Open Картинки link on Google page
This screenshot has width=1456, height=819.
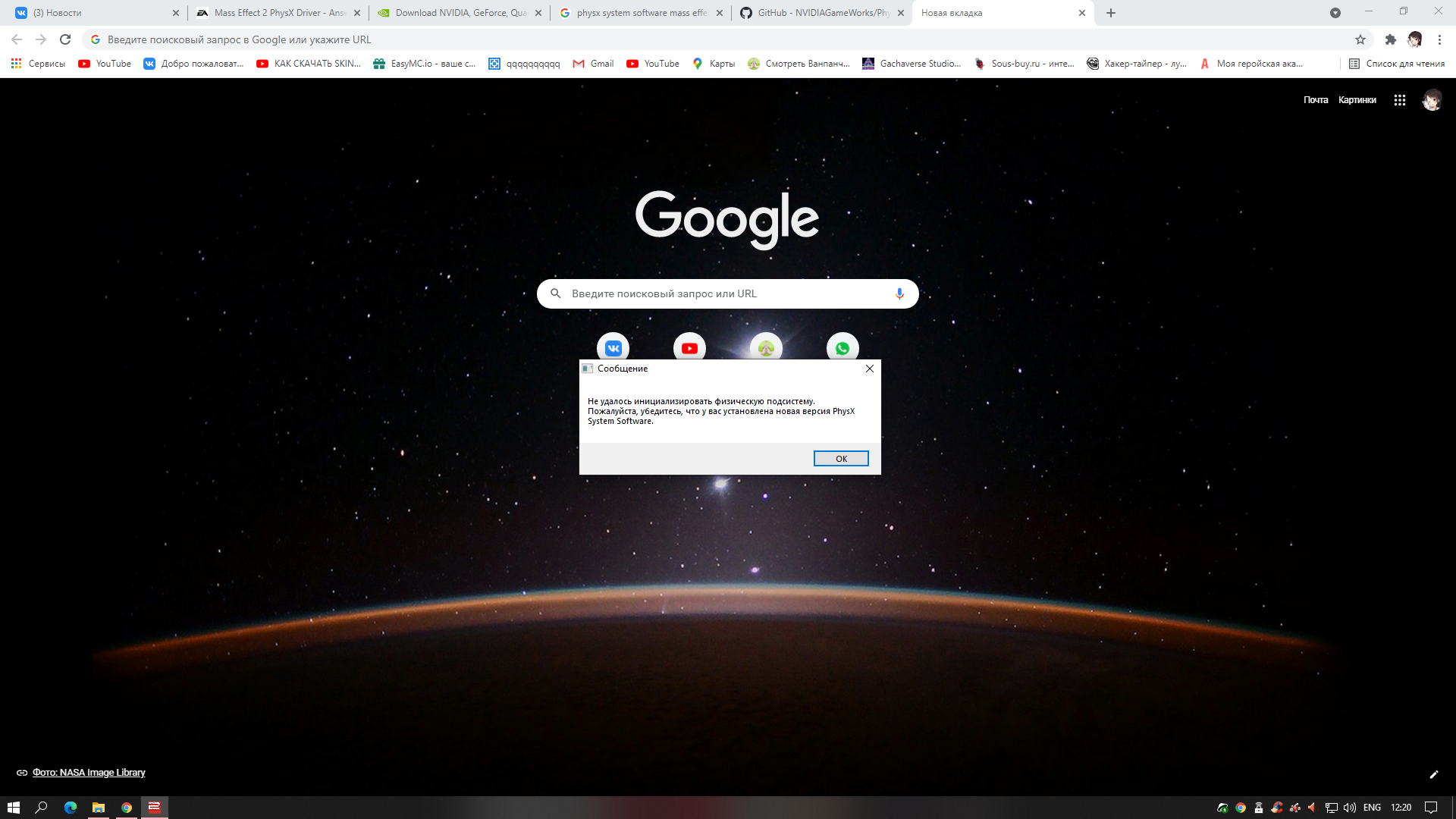click(x=1357, y=100)
